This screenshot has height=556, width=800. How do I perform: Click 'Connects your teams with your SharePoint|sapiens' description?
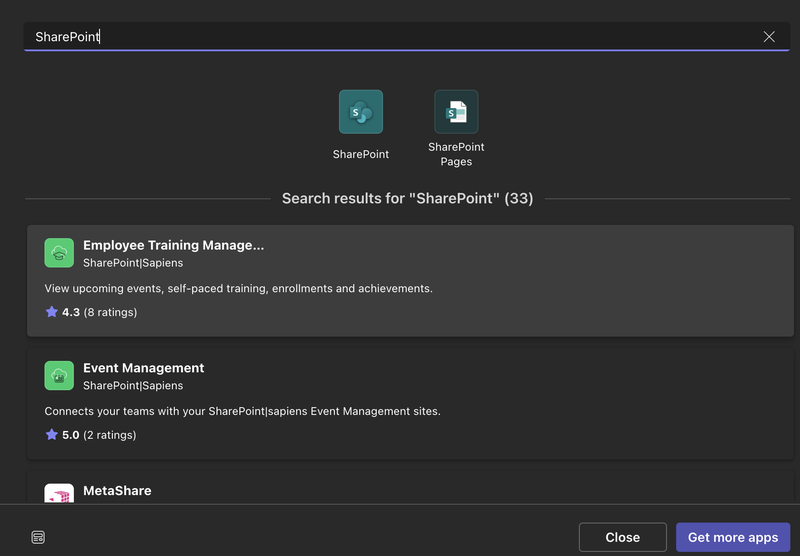point(242,411)
